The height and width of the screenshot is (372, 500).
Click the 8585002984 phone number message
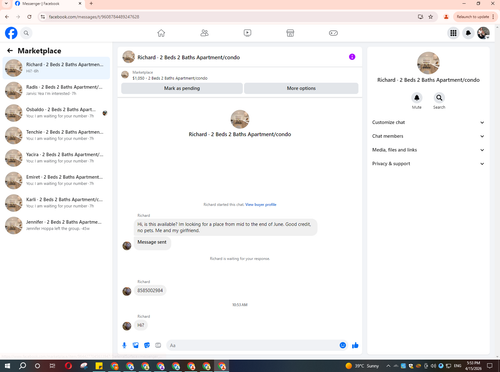[150, 290]
